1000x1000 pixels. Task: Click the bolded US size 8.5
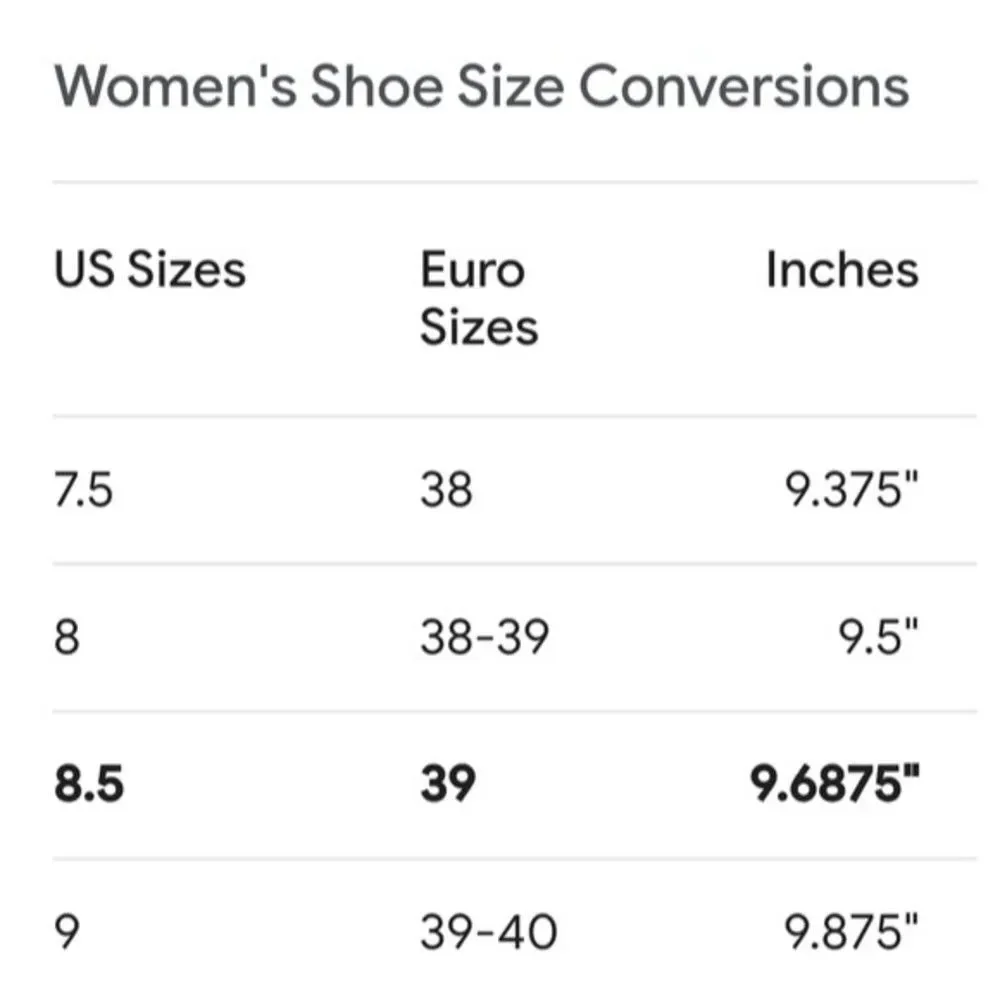[90, 785]
